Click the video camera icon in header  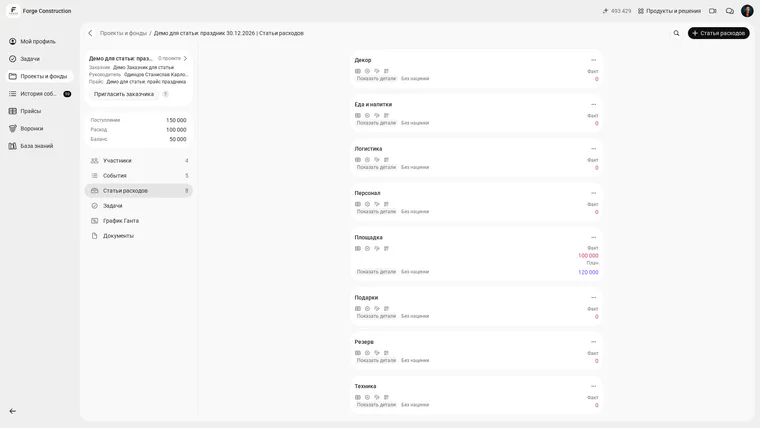click(x=712, y=11)
